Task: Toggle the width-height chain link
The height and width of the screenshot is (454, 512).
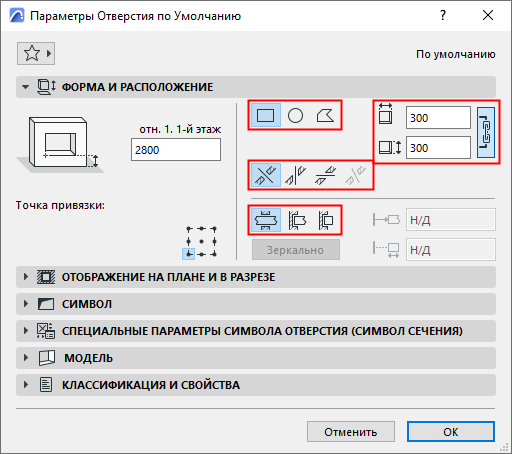Action: point(486,132)
